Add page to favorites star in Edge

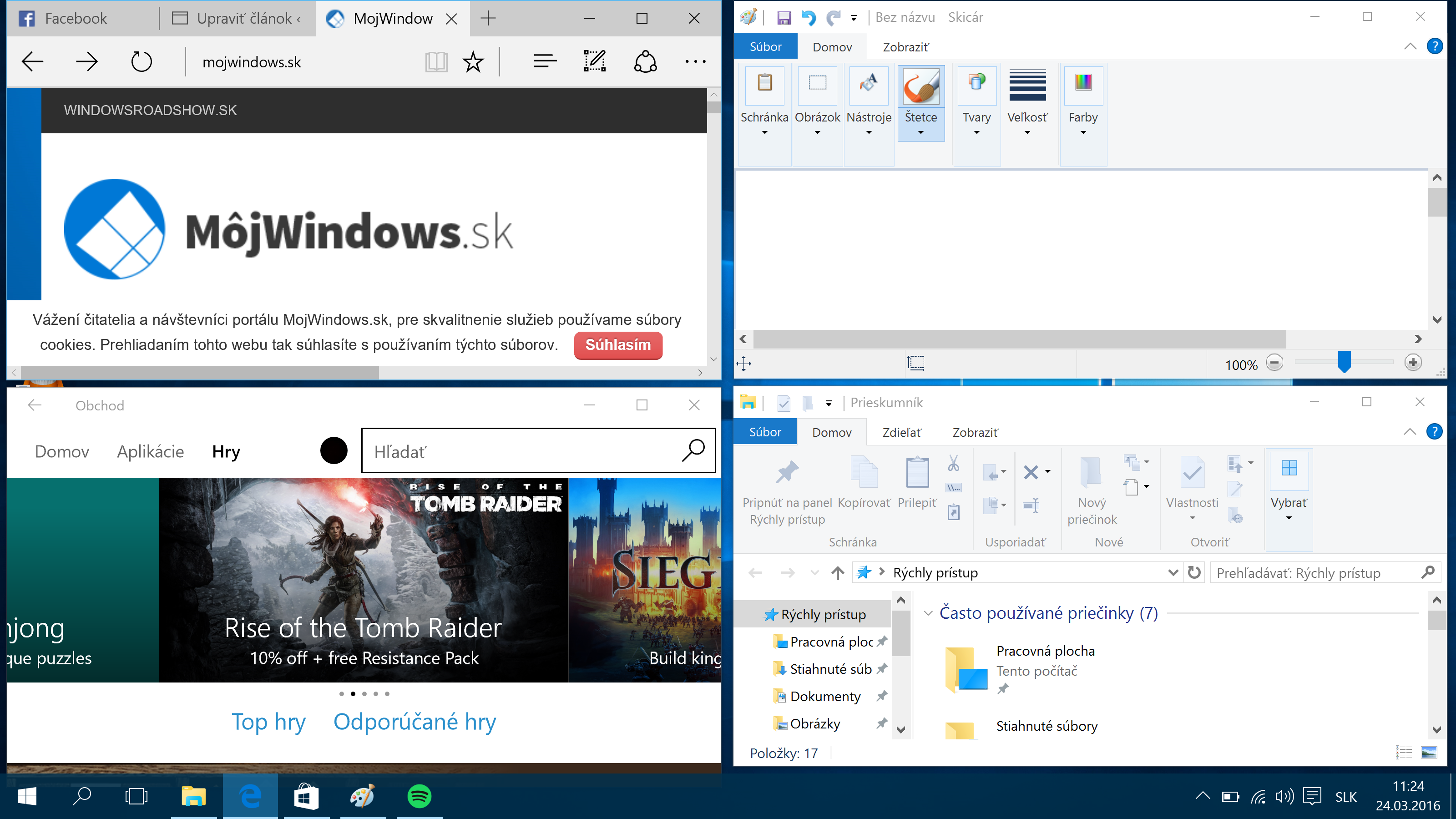coord(473,61)
